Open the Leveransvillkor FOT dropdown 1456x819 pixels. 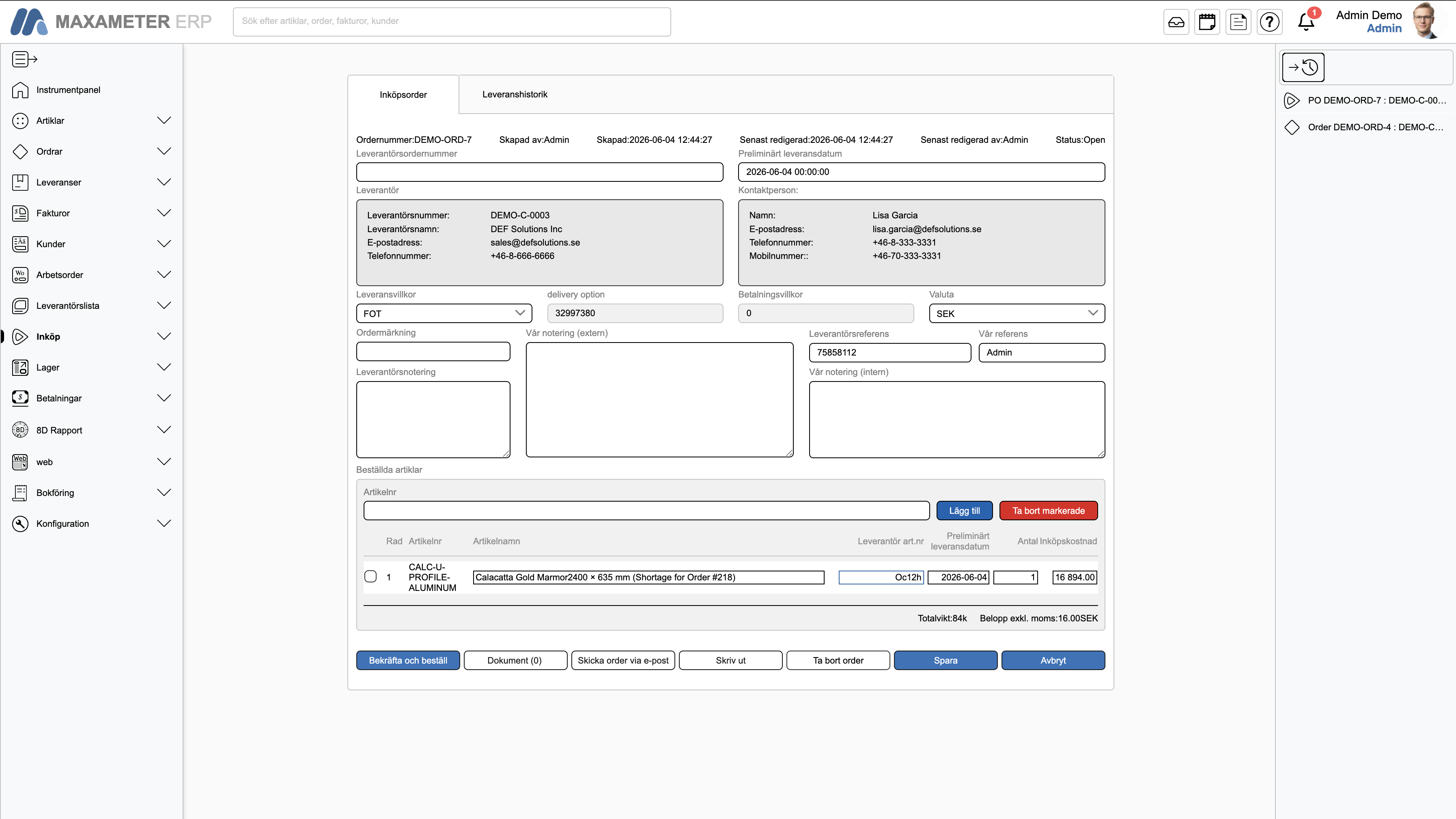tap(444, 313)
